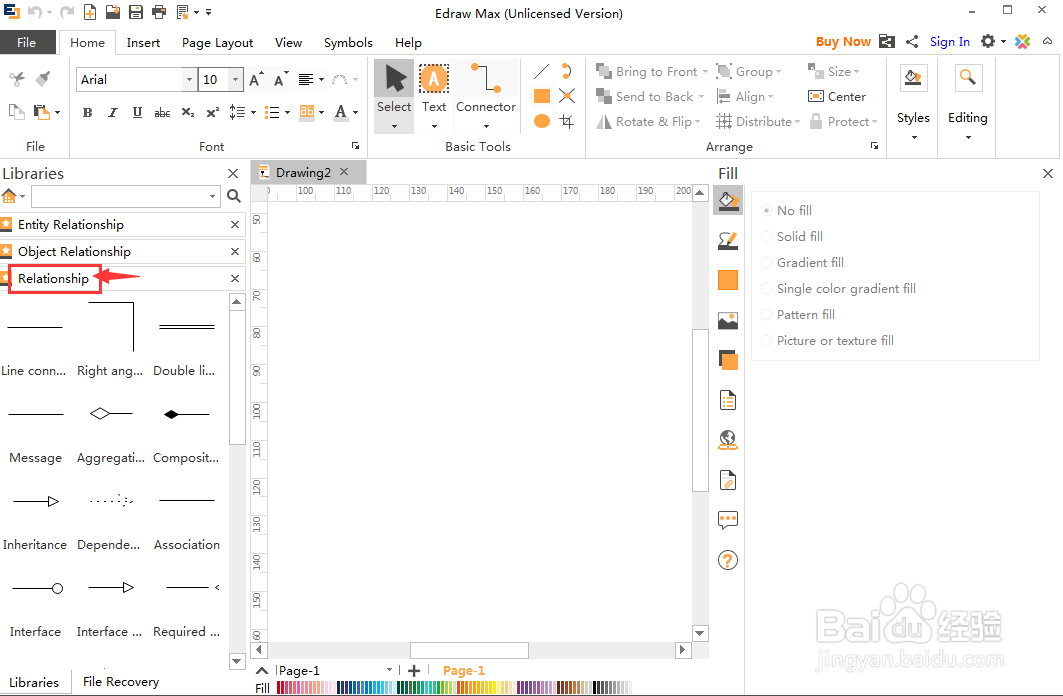
Task: Open the picture pane icon in sidebar
Action: pyautogui.click(x=727, y=321)
